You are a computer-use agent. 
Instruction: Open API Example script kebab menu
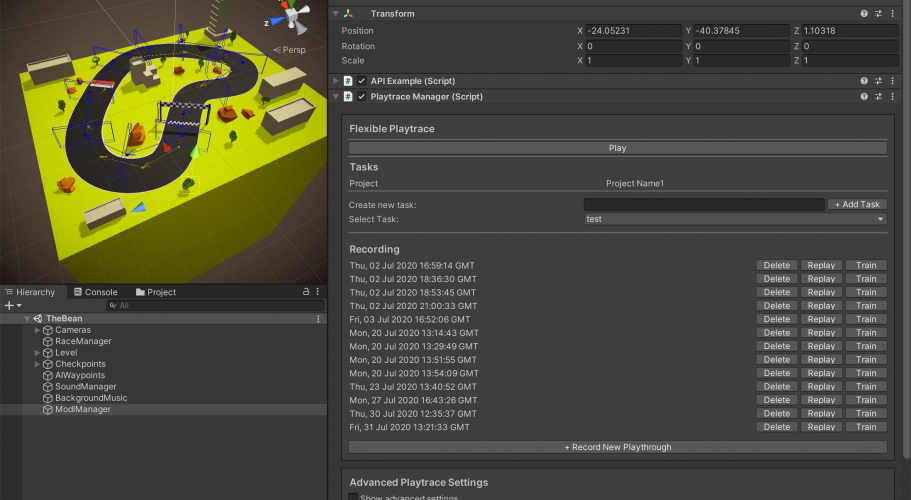(x=893, y=81)
